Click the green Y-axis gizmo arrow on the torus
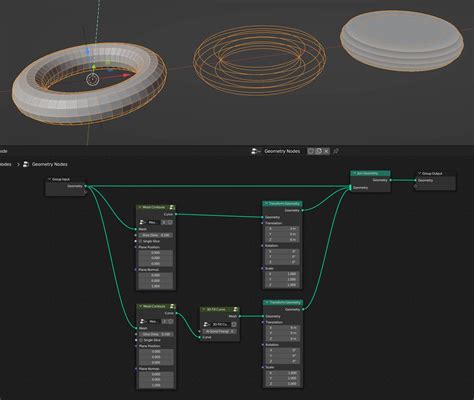 click(94, 67)
